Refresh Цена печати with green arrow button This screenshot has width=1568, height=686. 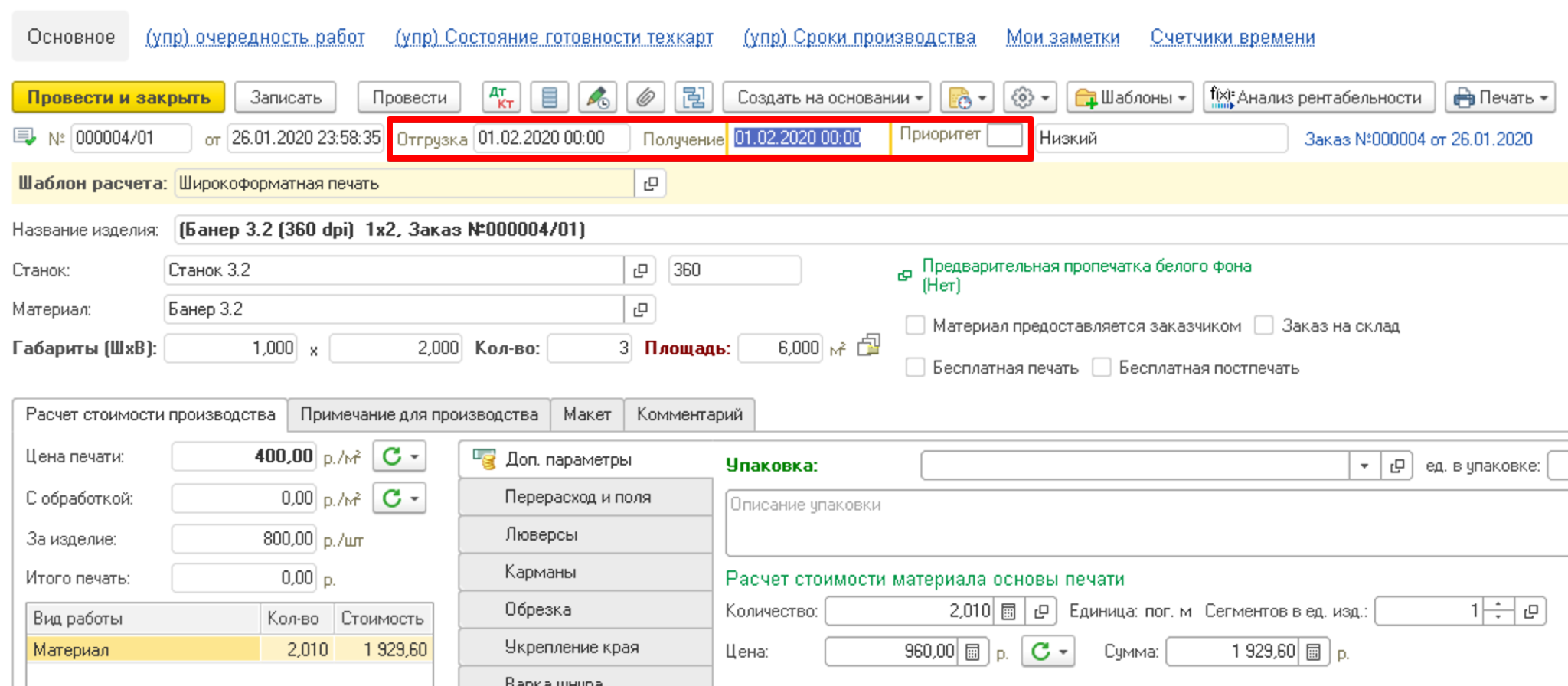[400, 456]
